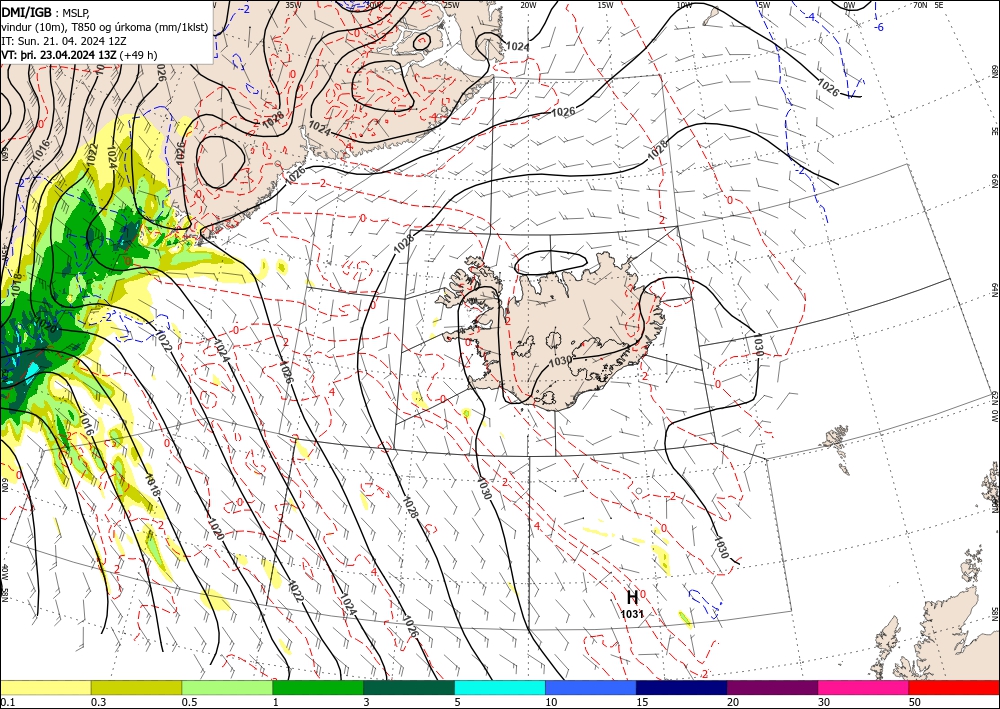Choose the purple 20–30 legend swatch
The width and height of the screenshot is (1000, 709).
pyautogui.click(x=772, y=687)
